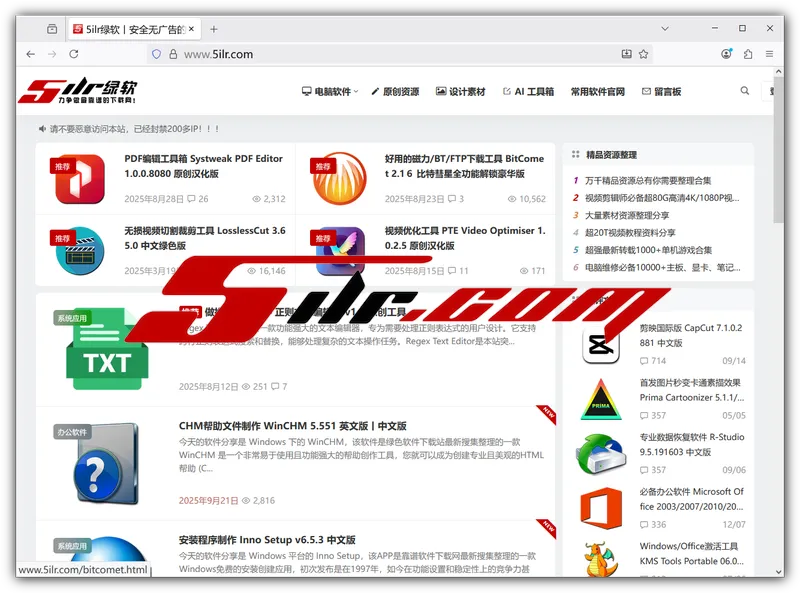Image resolution: width=800 pixels, height=593 pixels.
Task: Reload the page with refresh icon
Action: 74,54
